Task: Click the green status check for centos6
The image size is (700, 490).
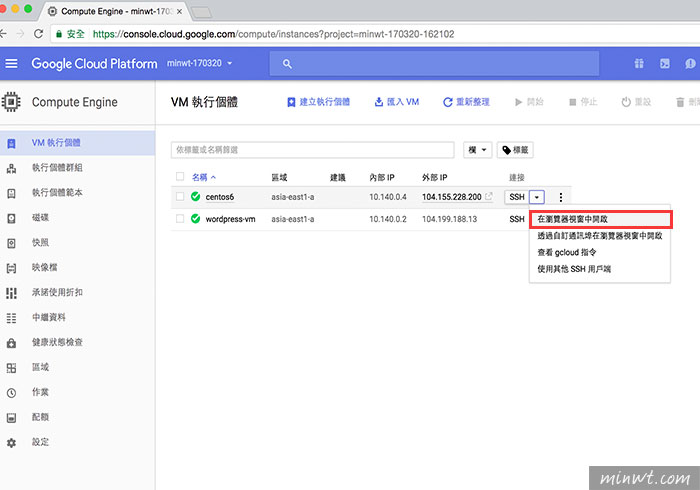Action: pyautogui.click(x=195, y=196)
